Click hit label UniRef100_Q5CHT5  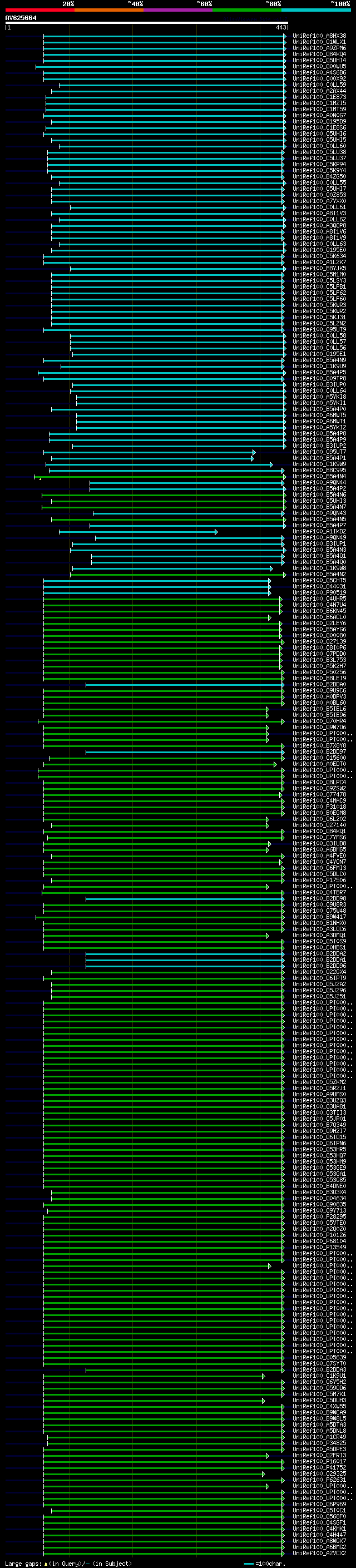pos(319,580)
